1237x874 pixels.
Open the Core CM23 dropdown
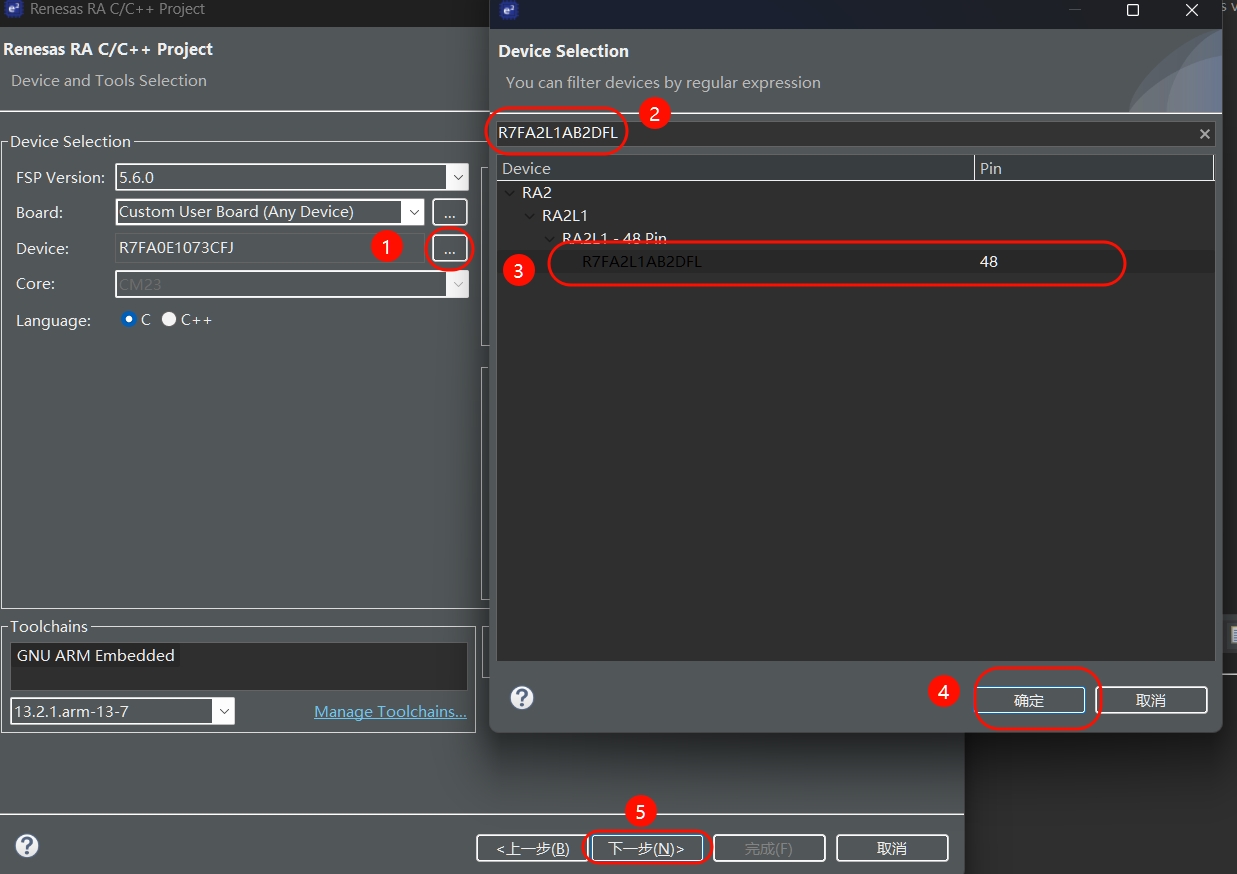coord(457,284)
